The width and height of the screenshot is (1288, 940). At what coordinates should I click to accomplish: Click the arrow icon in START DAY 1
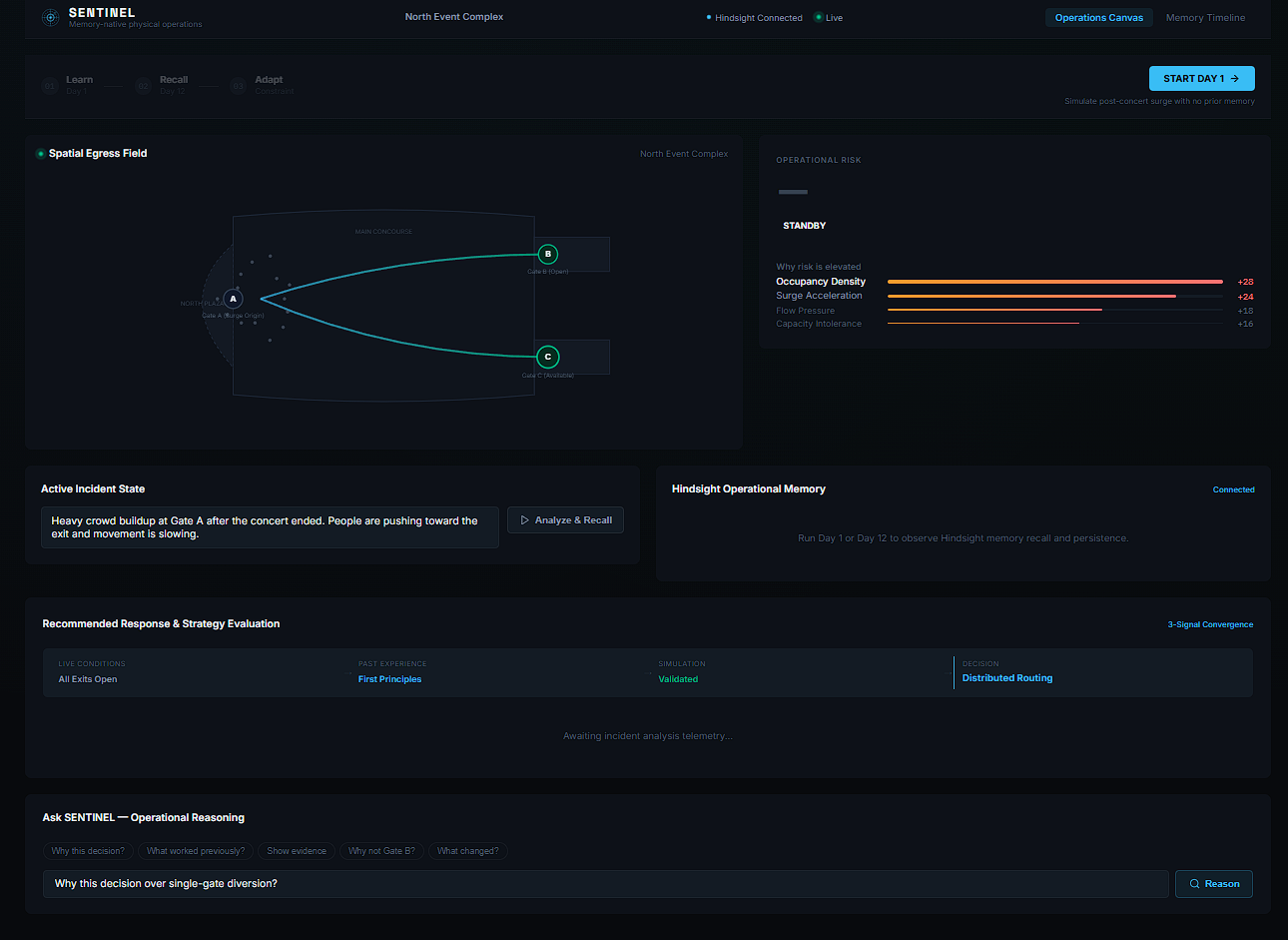click(1235, 78)
